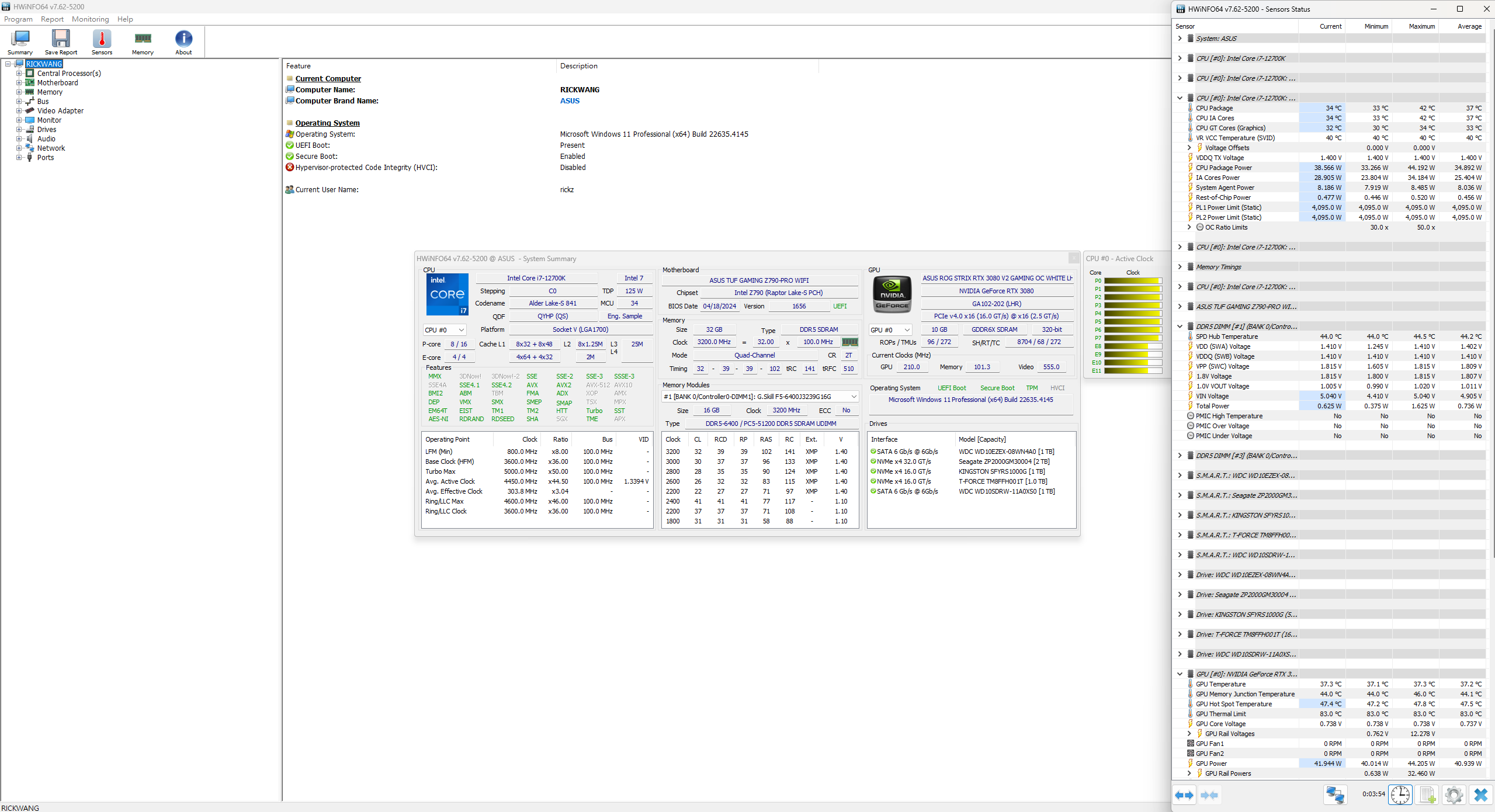This screenshot has height=812, width=1495.
Task: Open the Program menu
Action: click(18, 19)
